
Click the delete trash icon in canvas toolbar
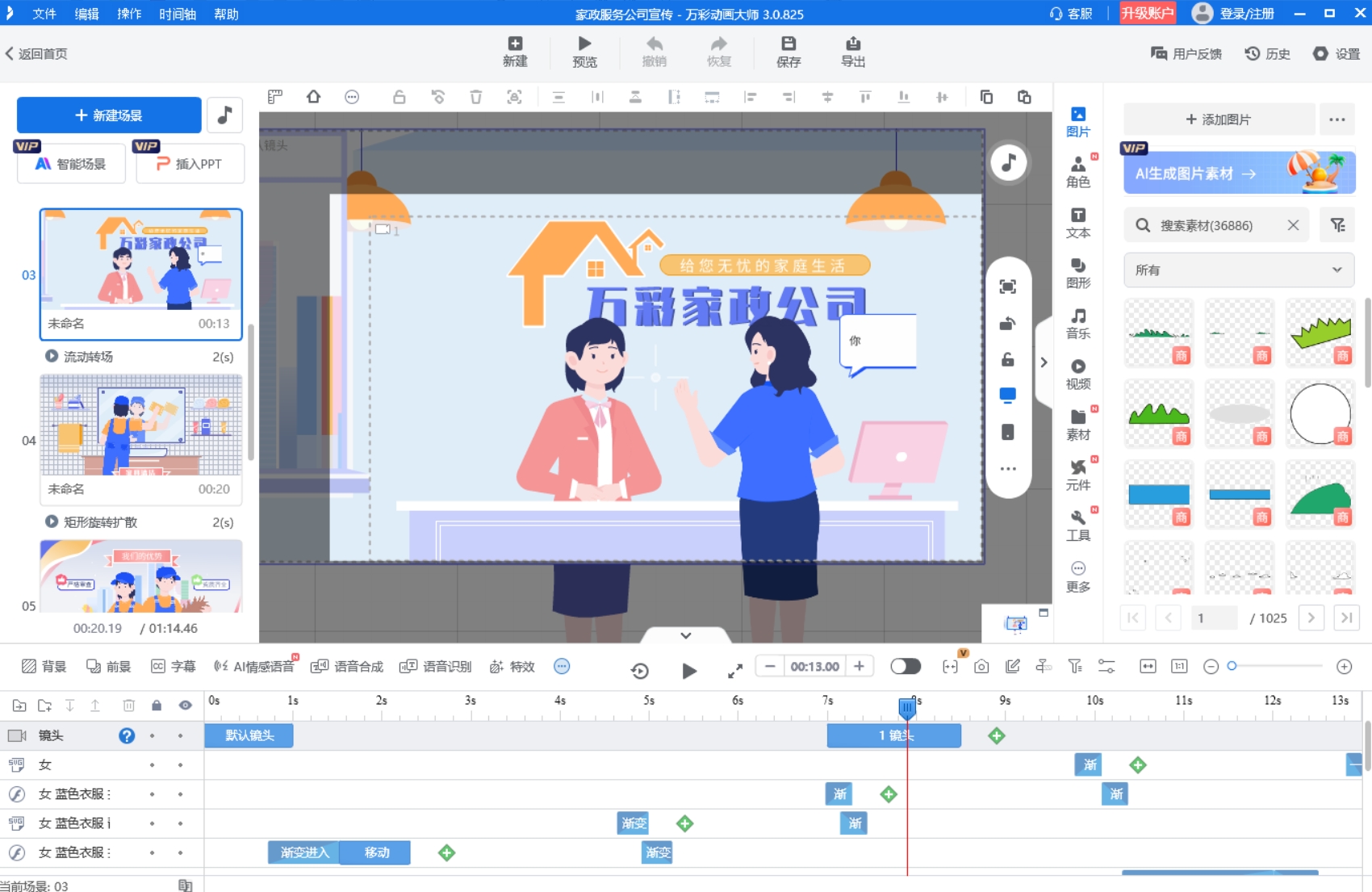[476, 98]
